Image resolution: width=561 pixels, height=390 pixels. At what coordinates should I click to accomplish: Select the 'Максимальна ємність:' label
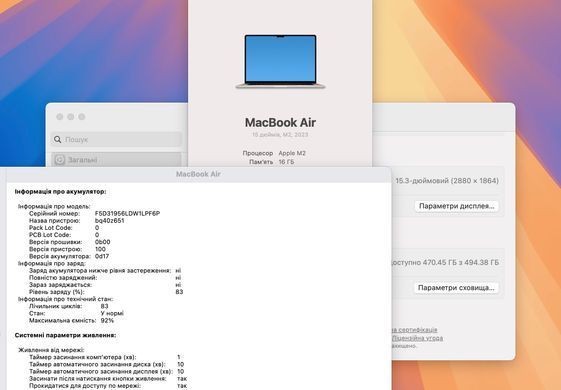[x=62, y=321]
